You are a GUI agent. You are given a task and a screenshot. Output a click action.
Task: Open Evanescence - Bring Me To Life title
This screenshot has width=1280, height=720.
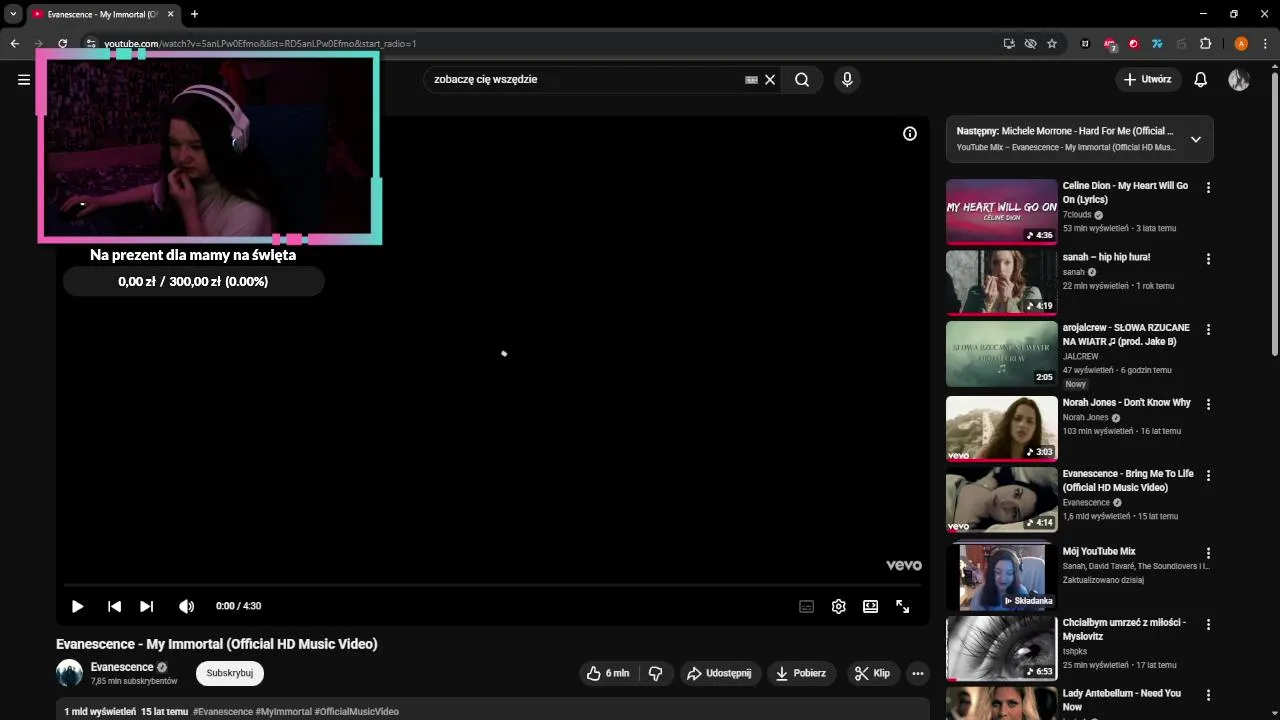pyautogui.click(x=1128, y=481)
